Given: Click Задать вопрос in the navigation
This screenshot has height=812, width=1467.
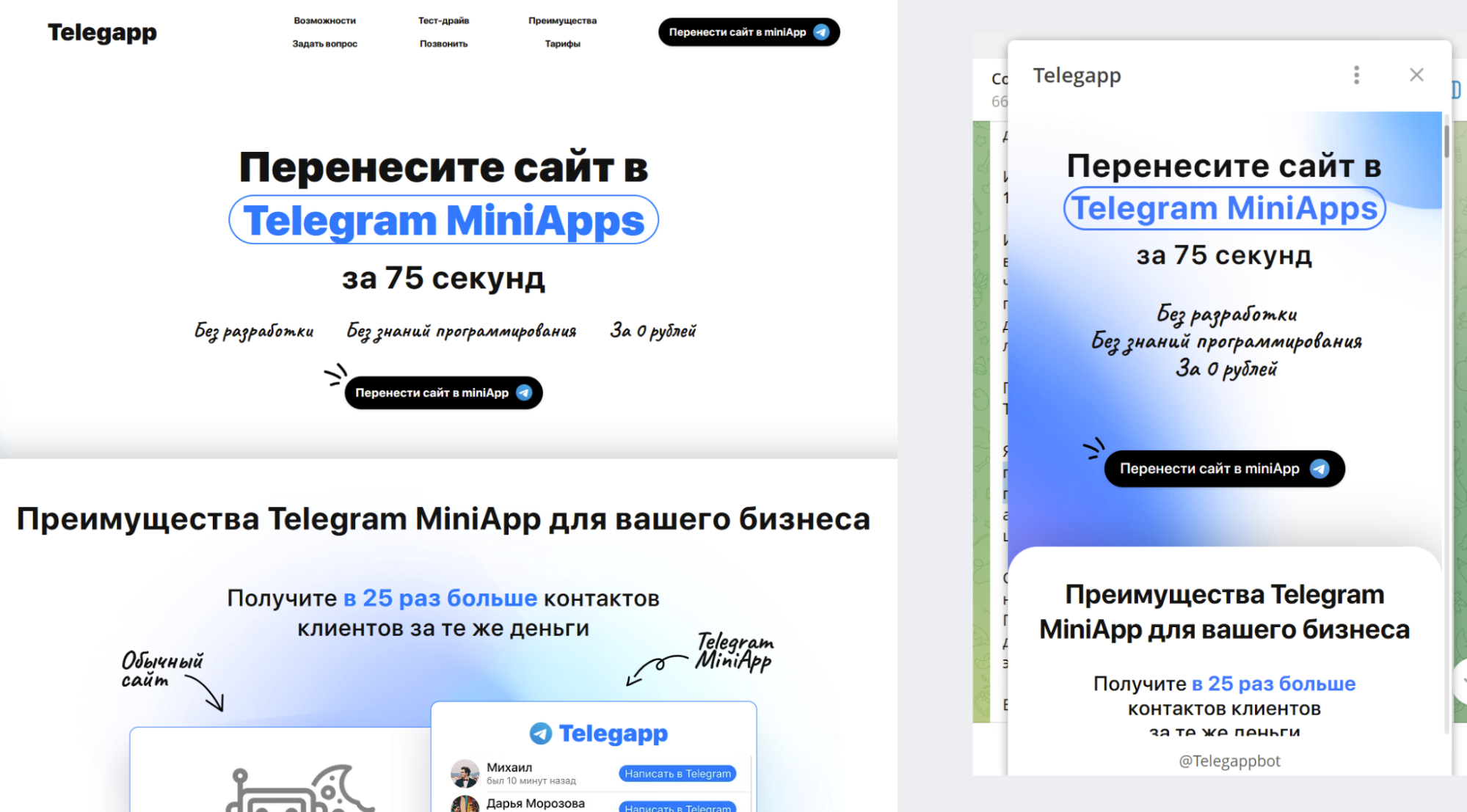Looking at the screenshot, I should [x=324, y=43].
